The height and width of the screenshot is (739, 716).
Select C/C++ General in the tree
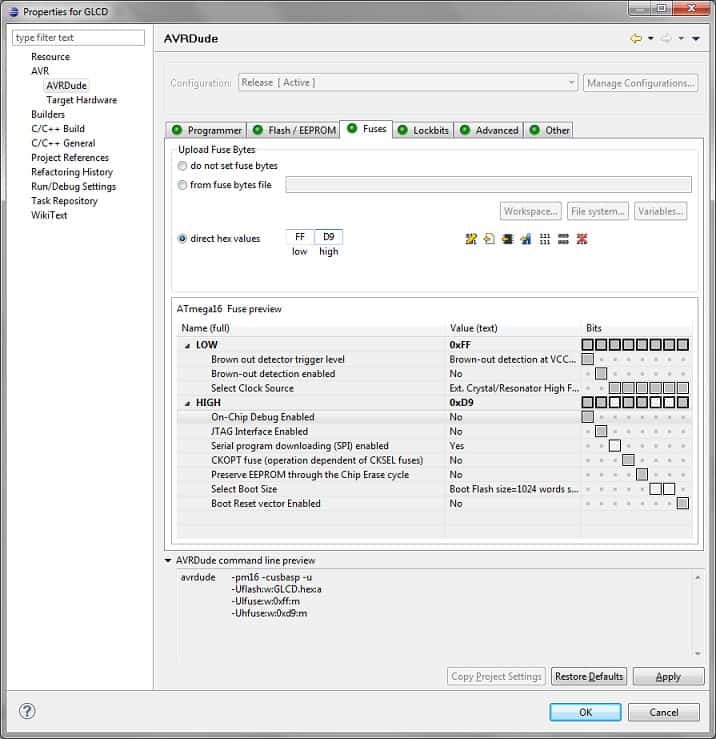pyautogui.click(x=63, y=143)
